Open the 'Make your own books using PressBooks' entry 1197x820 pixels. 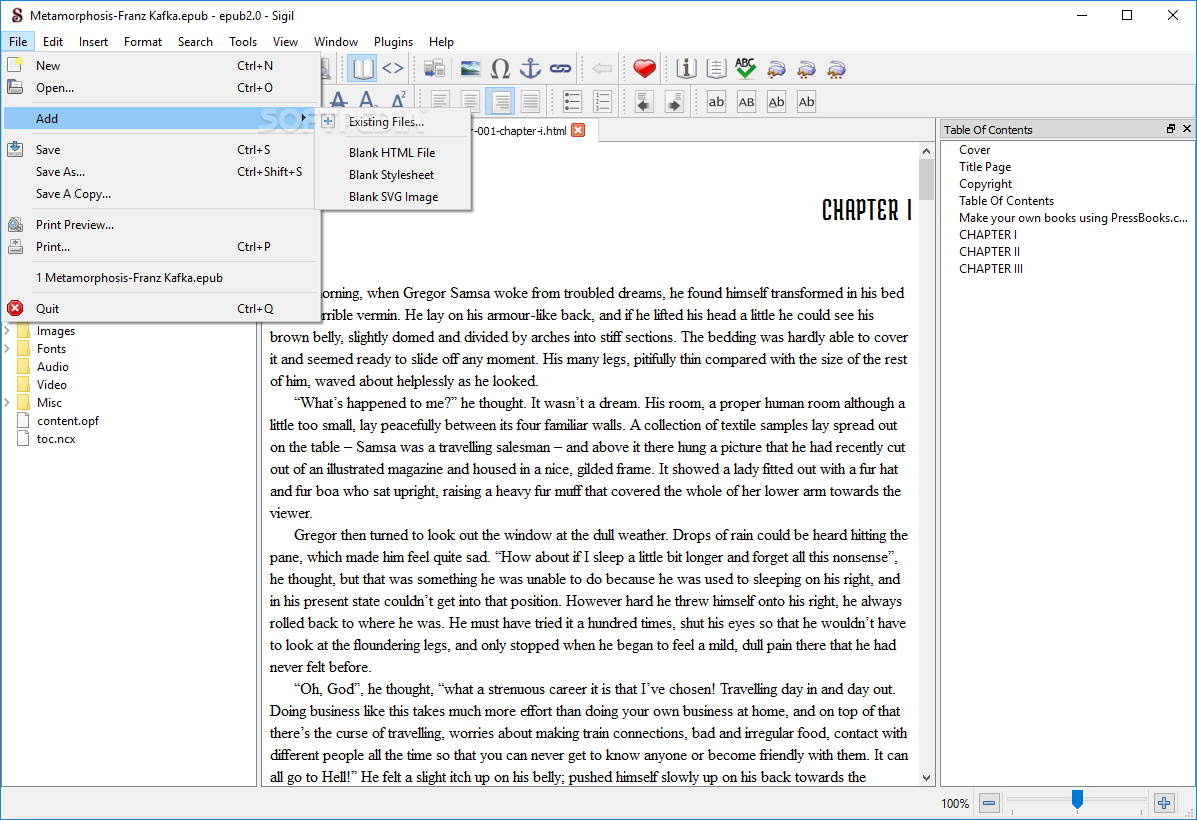tap(1073, 218)
